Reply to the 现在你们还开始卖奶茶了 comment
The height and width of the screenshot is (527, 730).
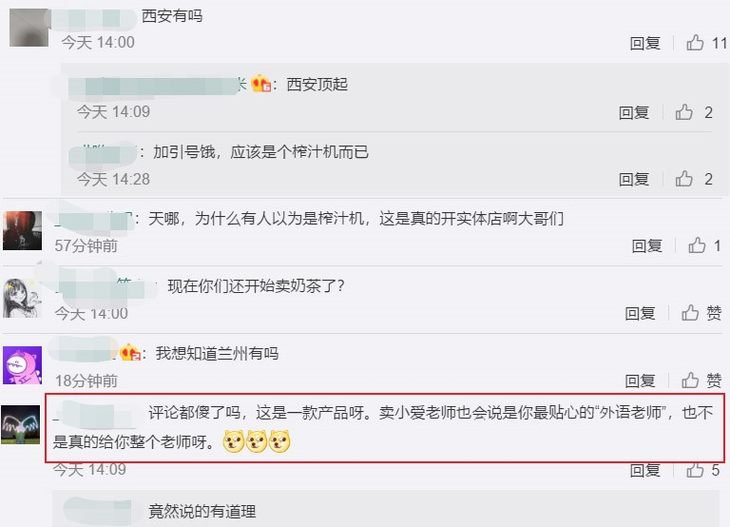tap(640, 313)
